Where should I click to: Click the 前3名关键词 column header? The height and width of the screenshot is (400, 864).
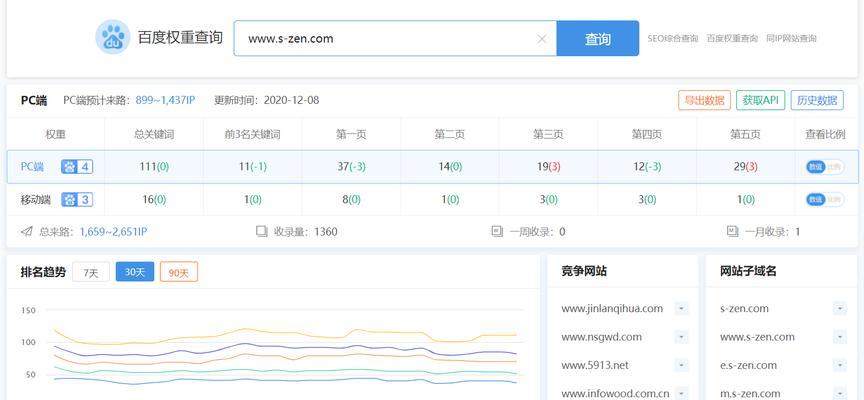coord(252,134)
